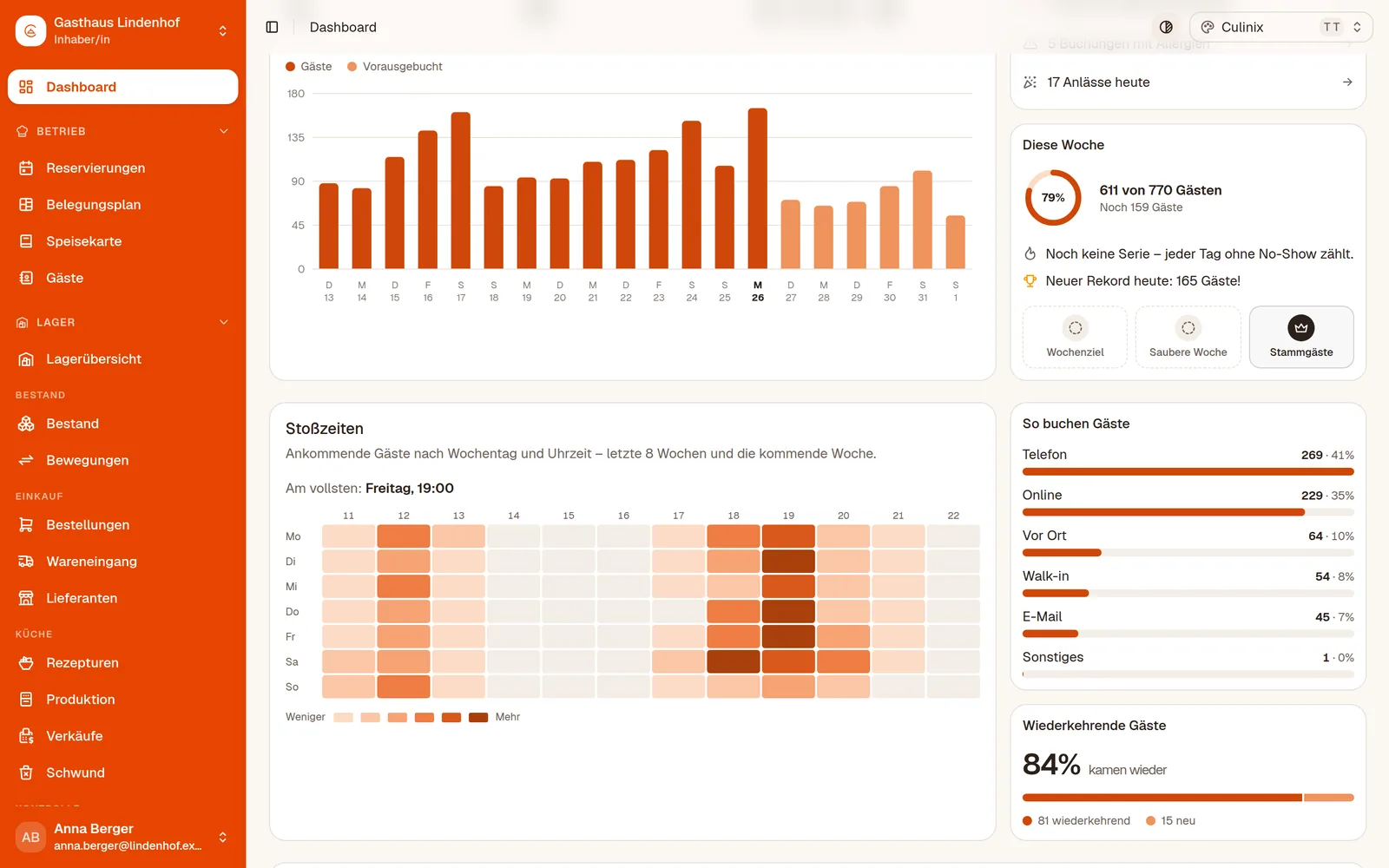Image resolution: width=1389 pixels, height=868 pixels.
Task: Toggle the sidebar panel icon
Action: [272, 27]
